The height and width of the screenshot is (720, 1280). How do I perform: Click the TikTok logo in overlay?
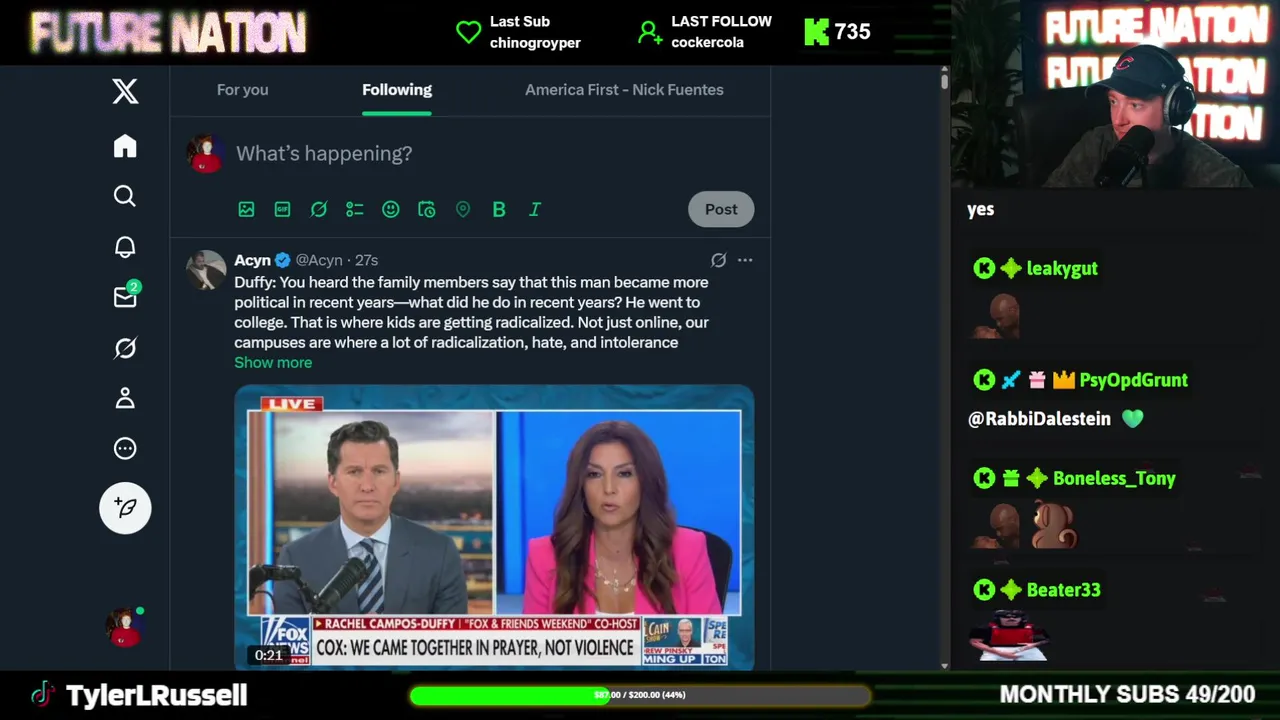[42, 695]
